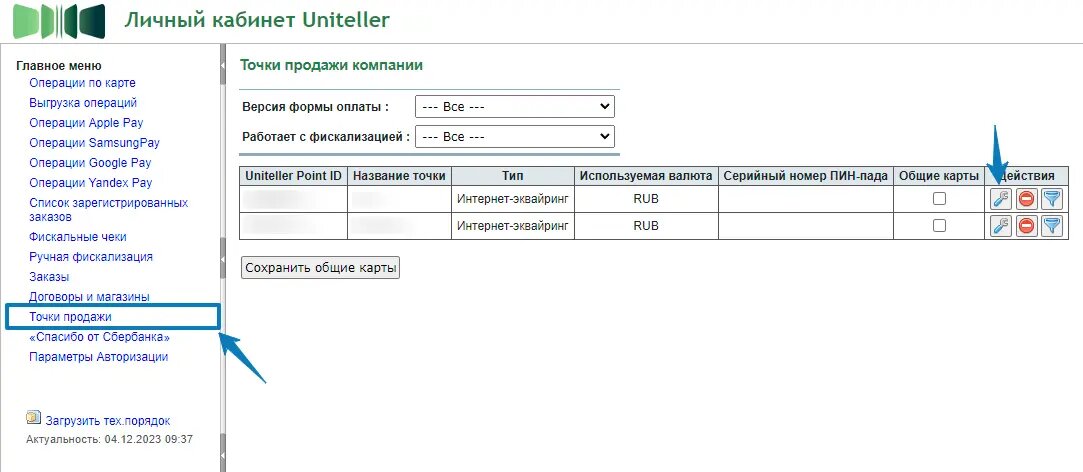
Task: Open Список зарегистрированных заказов link
Action: 108,210
